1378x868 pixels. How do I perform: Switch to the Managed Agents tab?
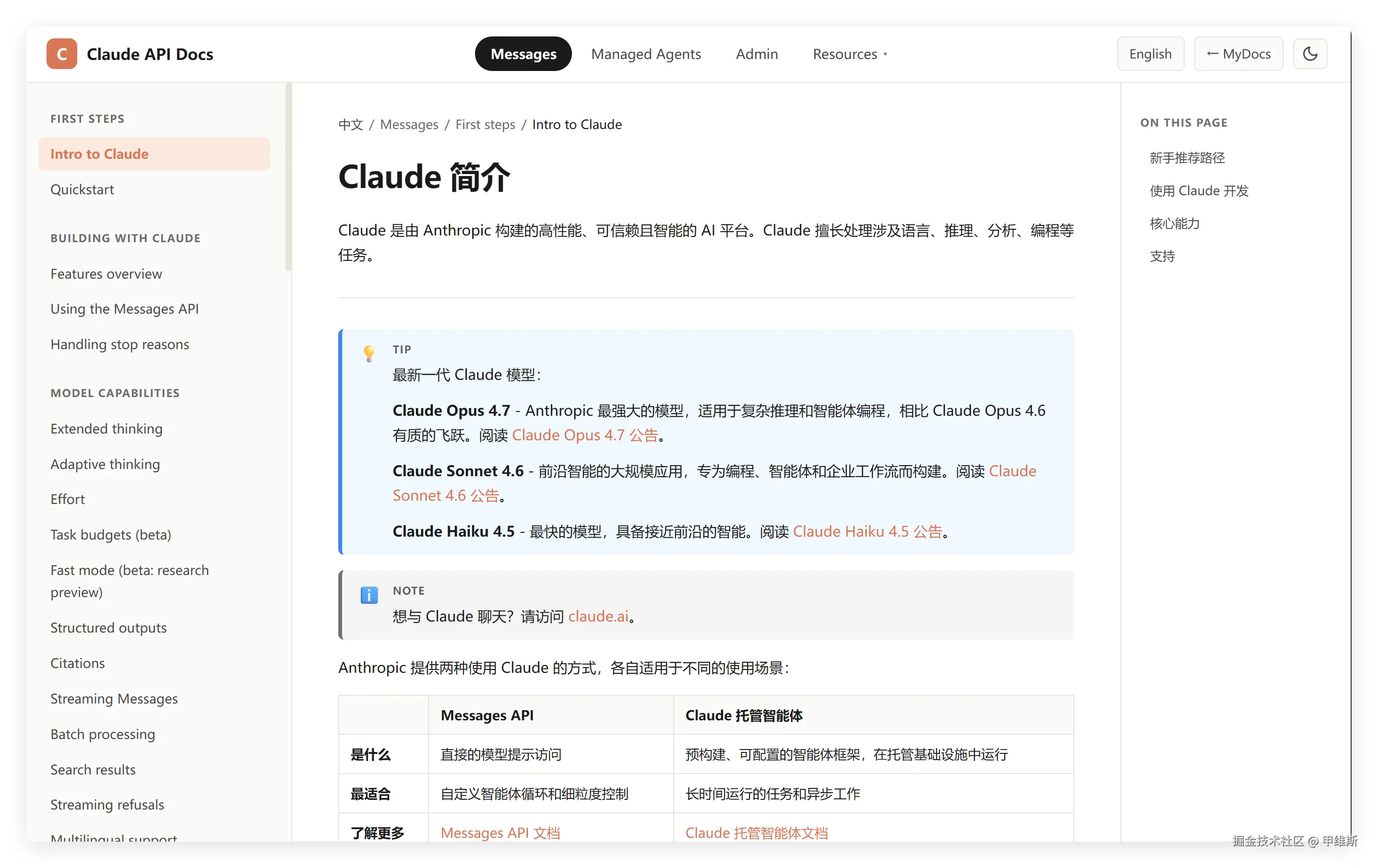pos(646,54)
